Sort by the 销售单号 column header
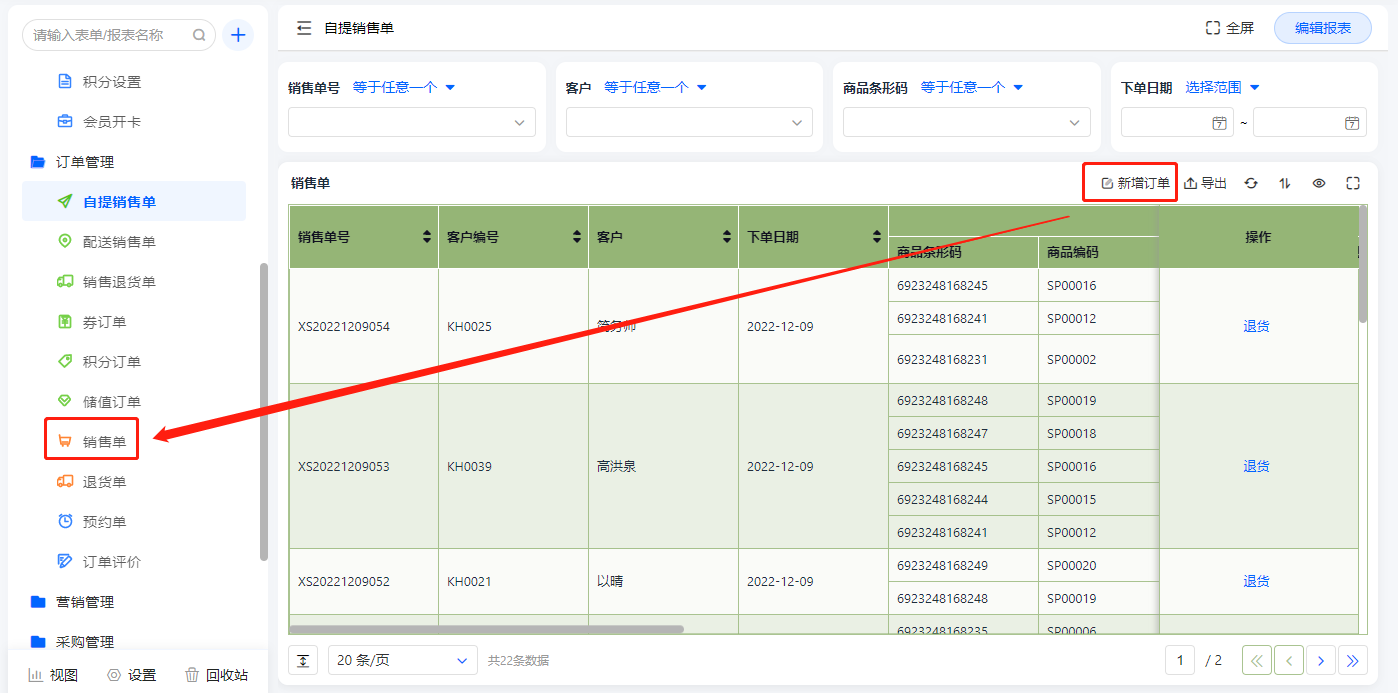This screenshot has height=693, width=1398. [363, 237]
